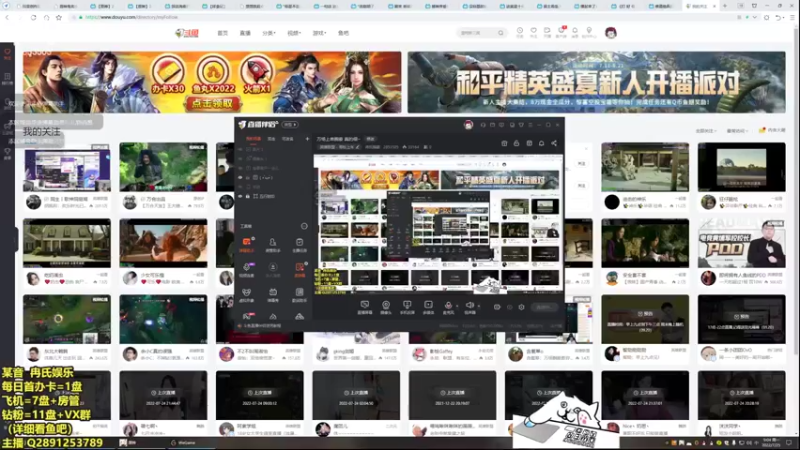Expand the 视频 dropdown in navbar
The image size is (800, 450).
294,33
